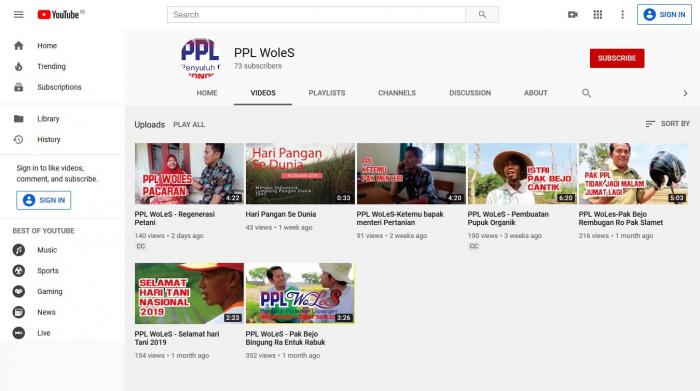Click the 73 subscribers text
Screen dimensions: 700x391
(x=258, y=66)
